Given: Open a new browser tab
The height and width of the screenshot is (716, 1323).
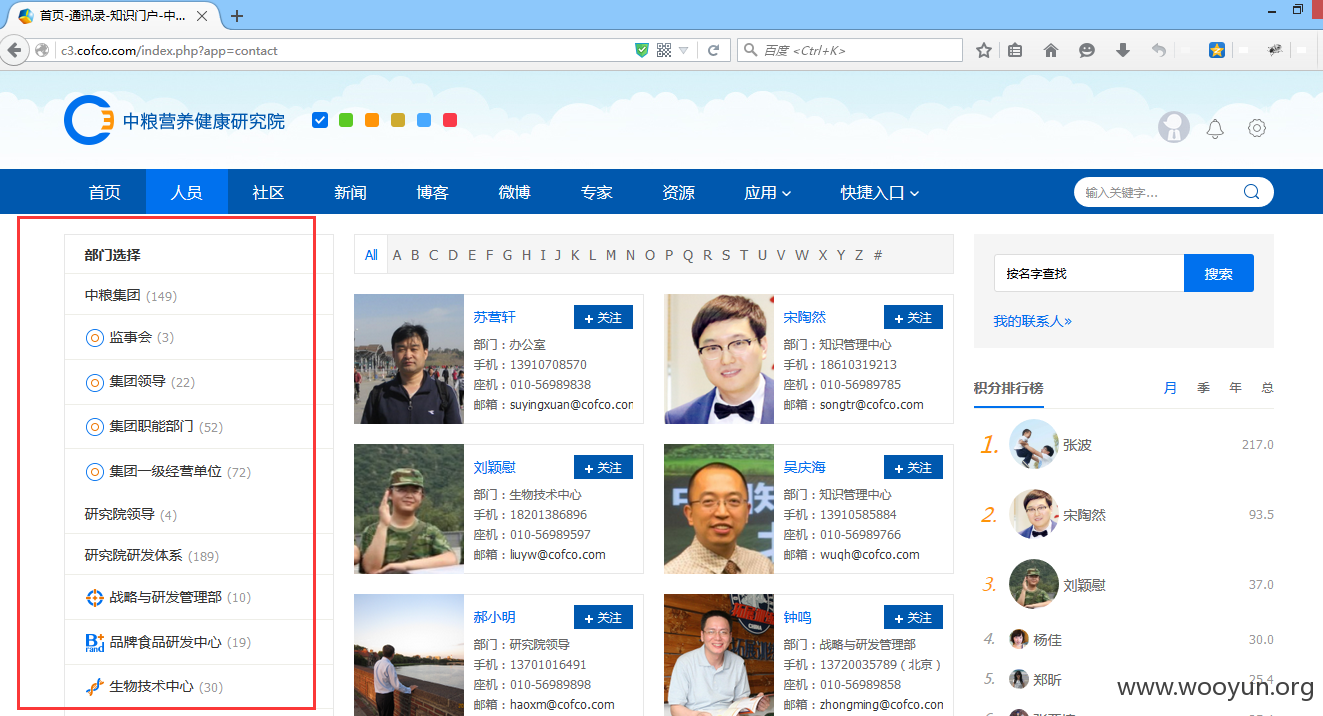Looking at the screenshot, I should 237,16.
